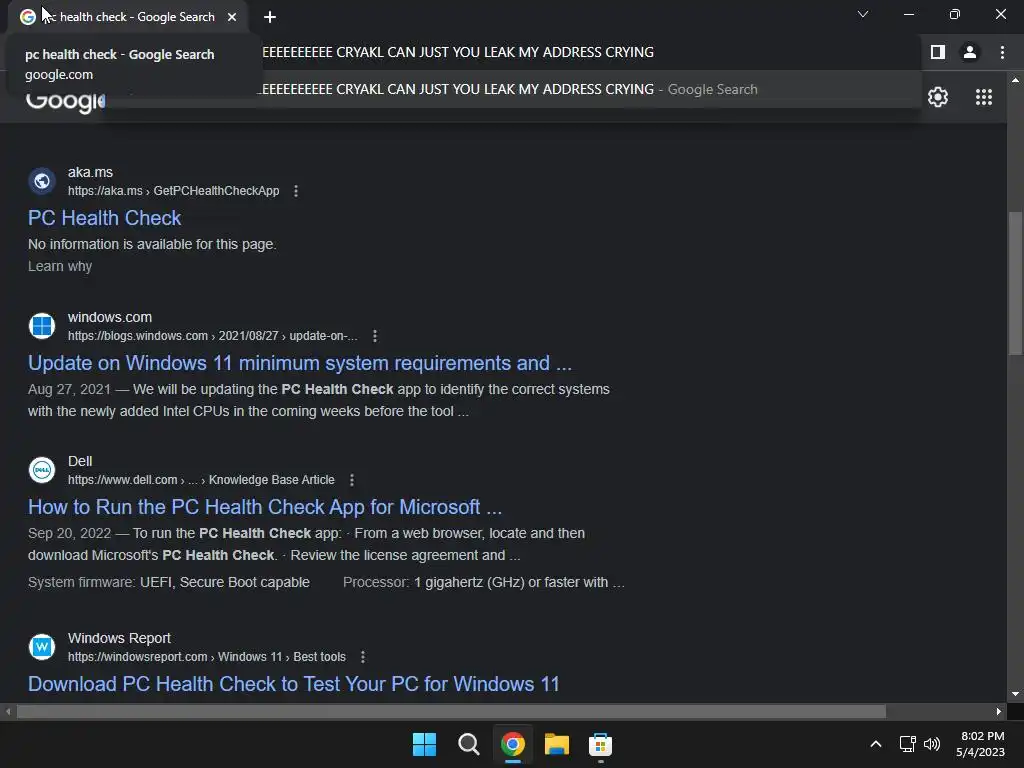
Task: Open the Chrome profile icon
Action: [x=970, y=52]
